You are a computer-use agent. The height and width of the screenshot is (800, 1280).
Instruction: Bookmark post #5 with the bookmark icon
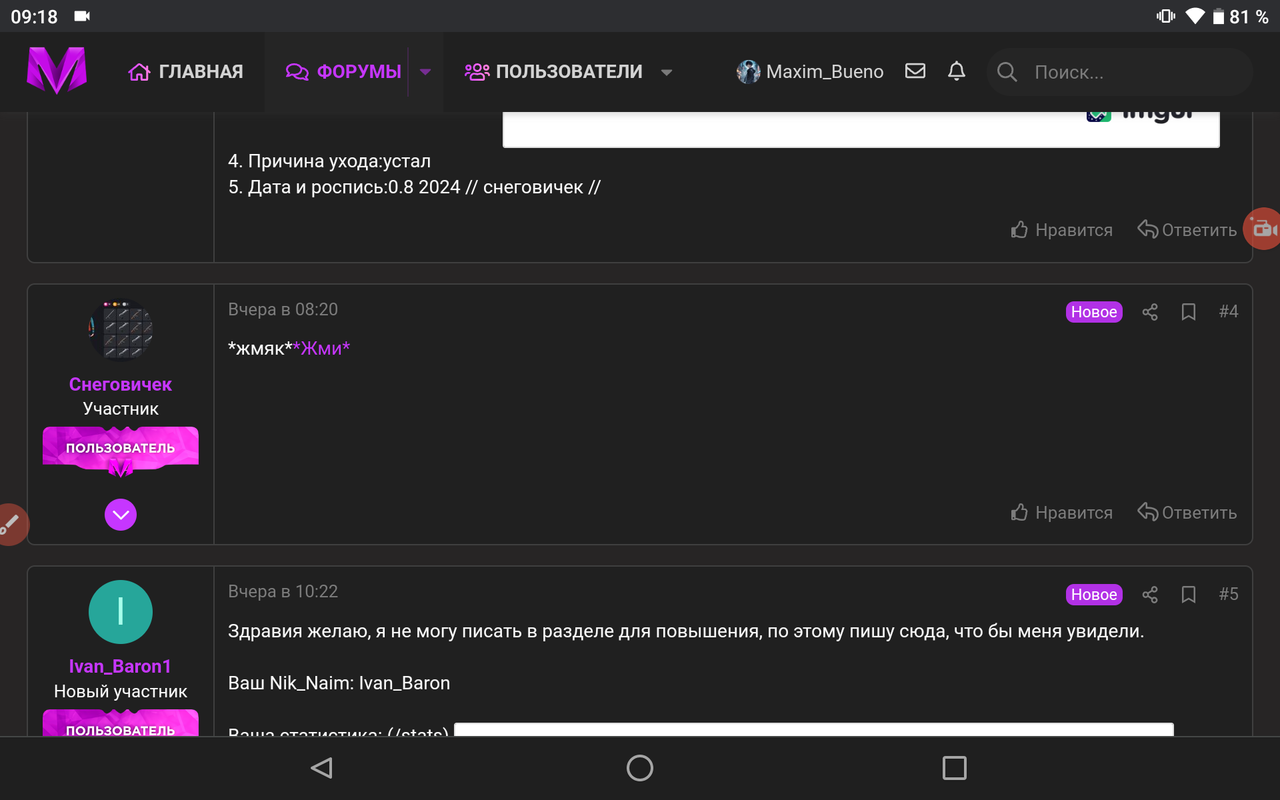1188,594
